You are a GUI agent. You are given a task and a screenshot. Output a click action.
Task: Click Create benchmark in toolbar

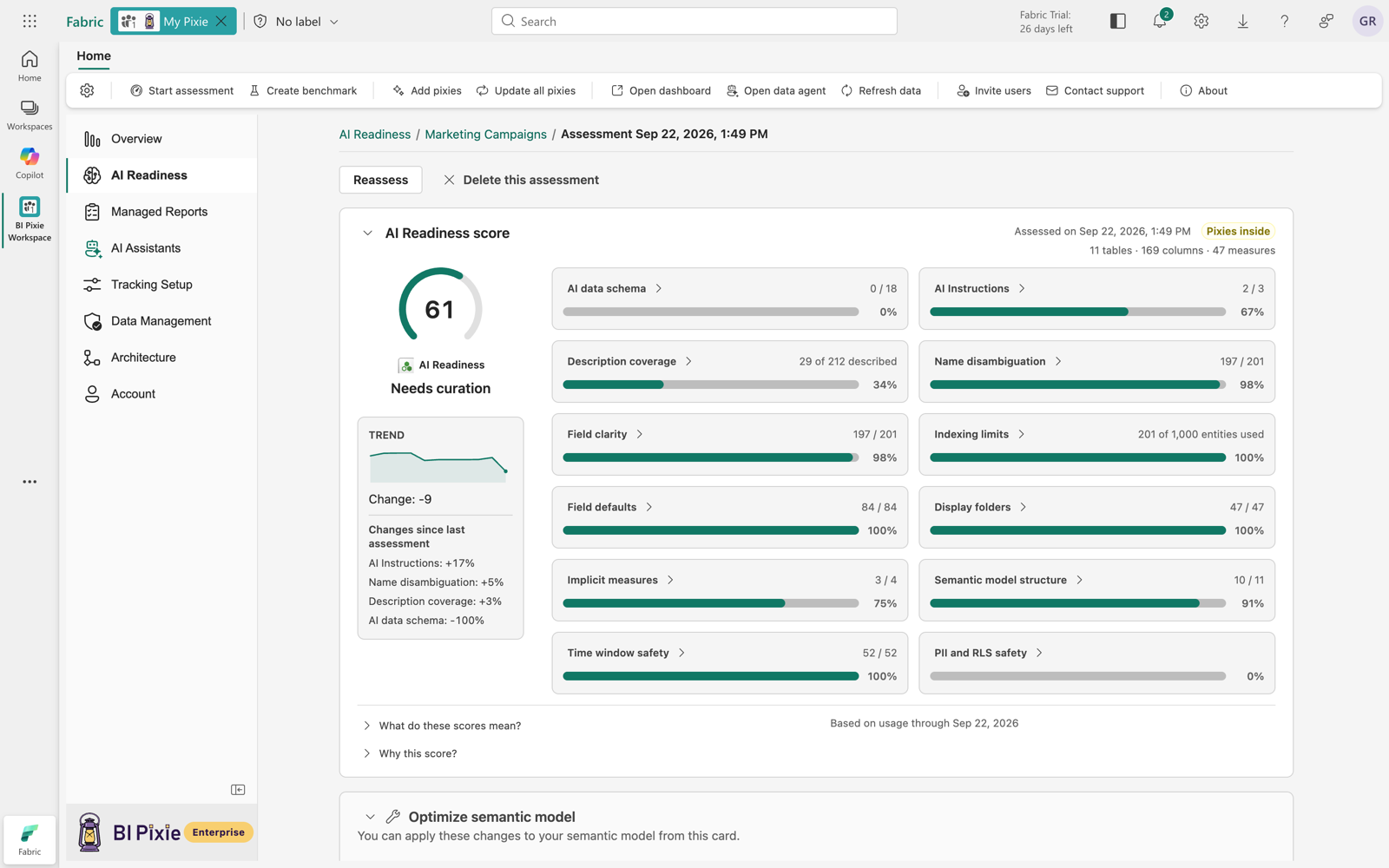click(x=303, y=90)
